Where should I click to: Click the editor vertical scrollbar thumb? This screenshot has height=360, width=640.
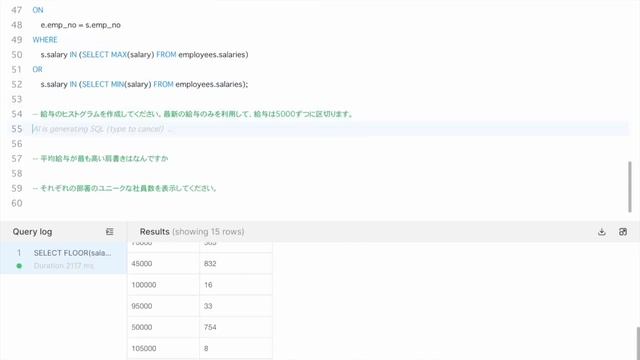point(630,187)
